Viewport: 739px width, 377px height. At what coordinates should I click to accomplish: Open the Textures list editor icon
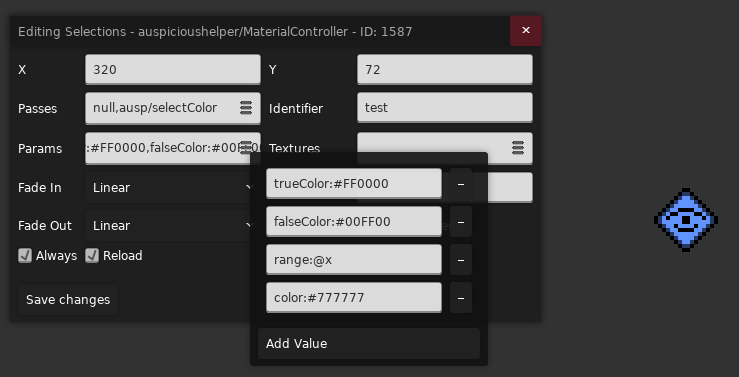[x=517, y=148]
